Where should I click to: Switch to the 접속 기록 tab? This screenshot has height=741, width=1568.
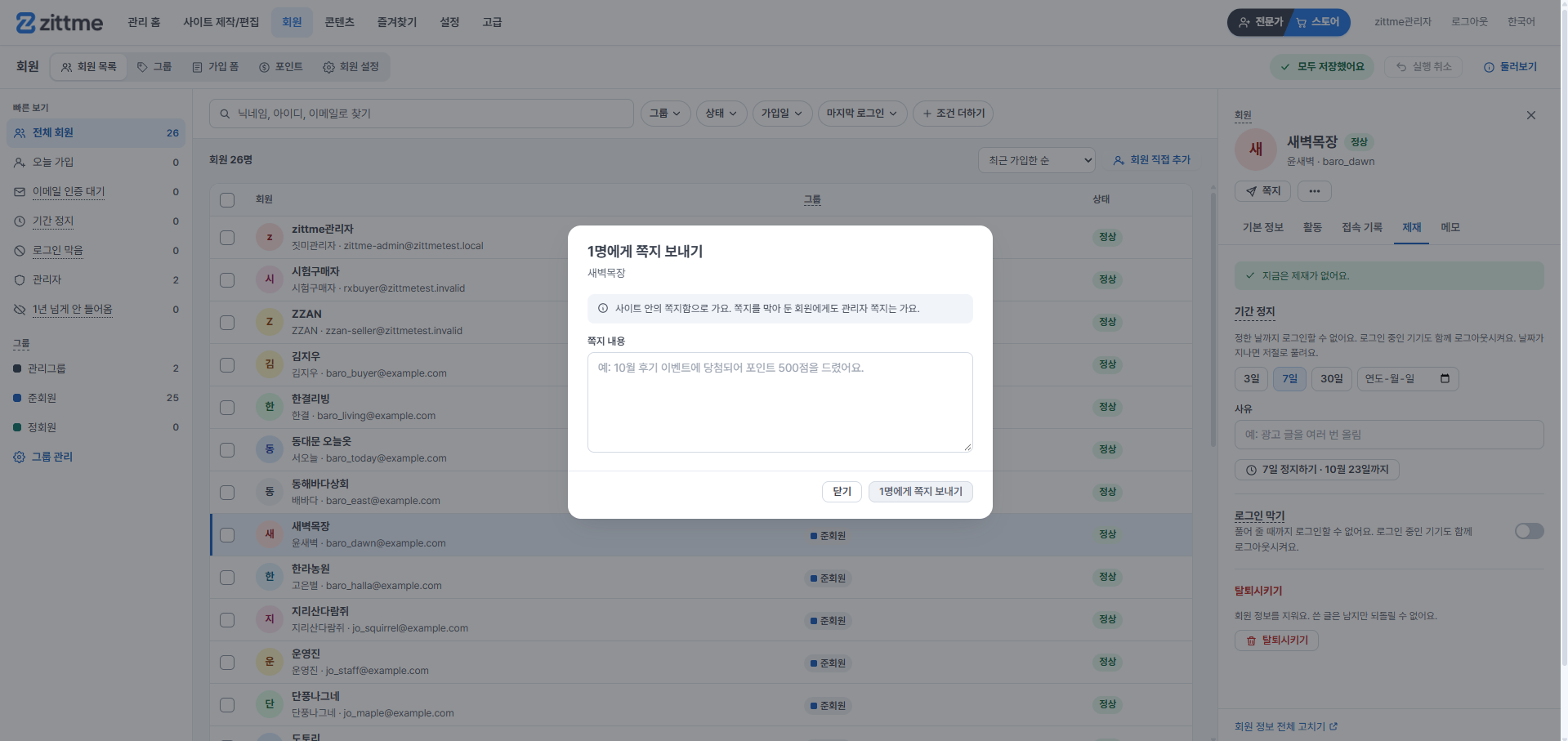point(1362,227)
